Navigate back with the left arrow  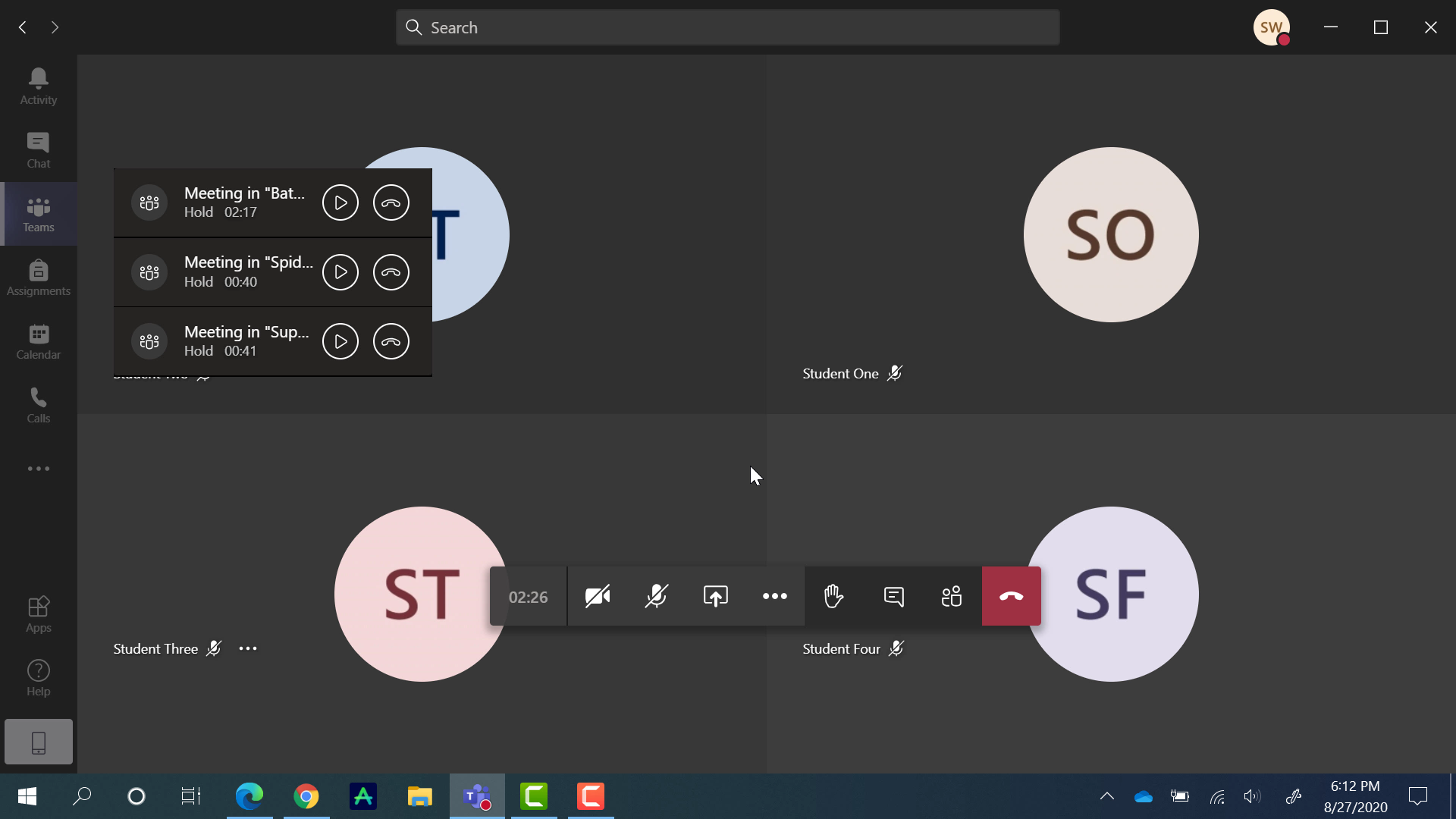[x=23, y=27]
